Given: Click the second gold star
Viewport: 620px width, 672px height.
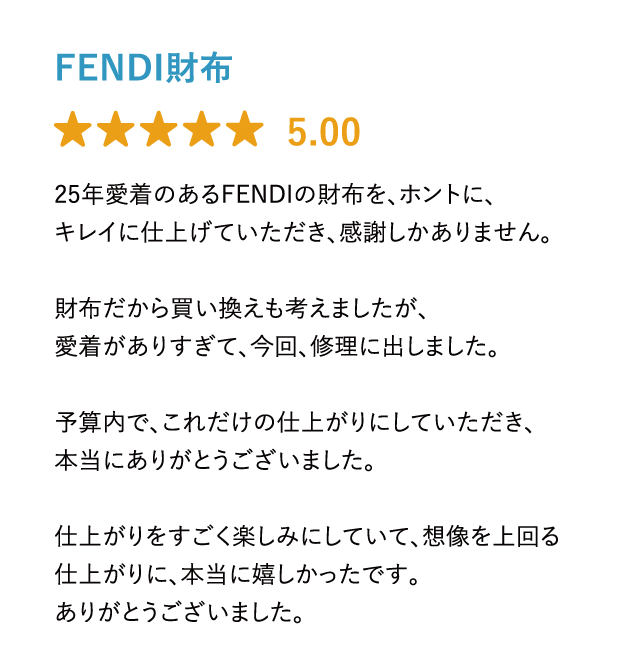Looking at the screenshot, I should click(x=116, y=129).
